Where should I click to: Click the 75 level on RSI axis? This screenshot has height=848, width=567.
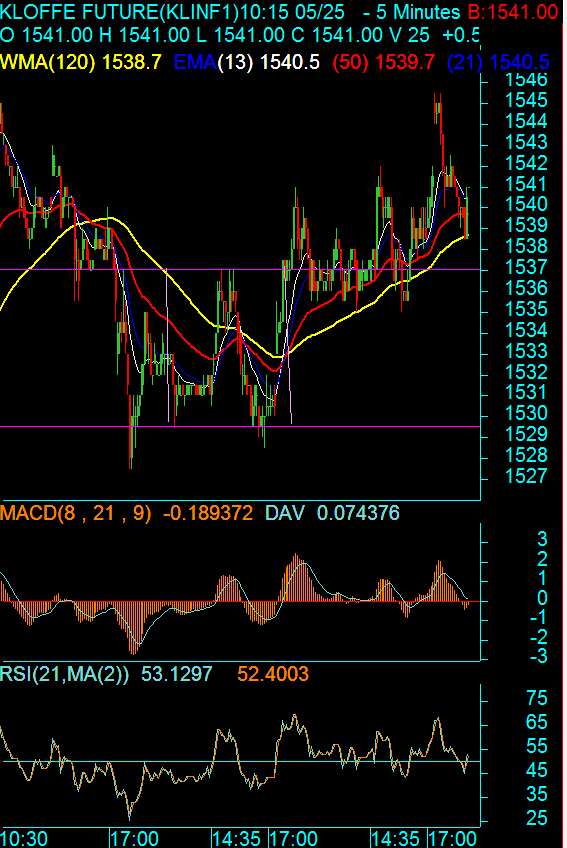coord(537,698)
